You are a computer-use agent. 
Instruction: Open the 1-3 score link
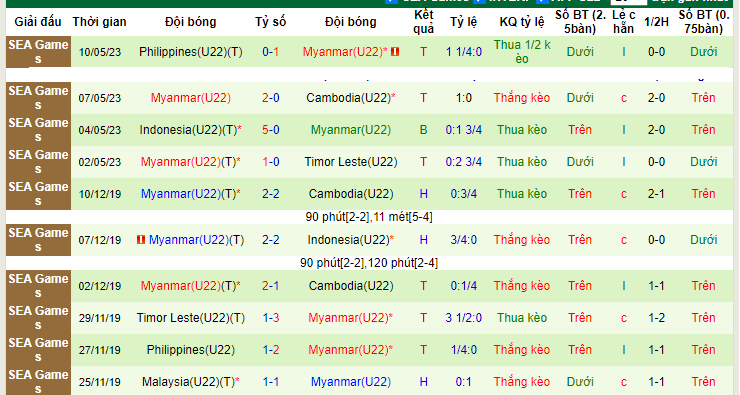click(270, 318)
